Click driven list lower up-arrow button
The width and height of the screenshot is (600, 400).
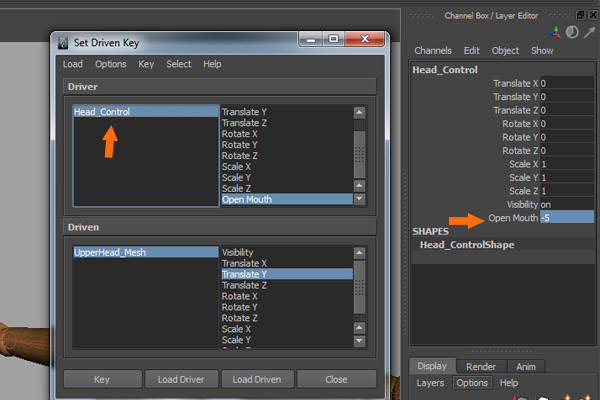(x=359, y=328)
